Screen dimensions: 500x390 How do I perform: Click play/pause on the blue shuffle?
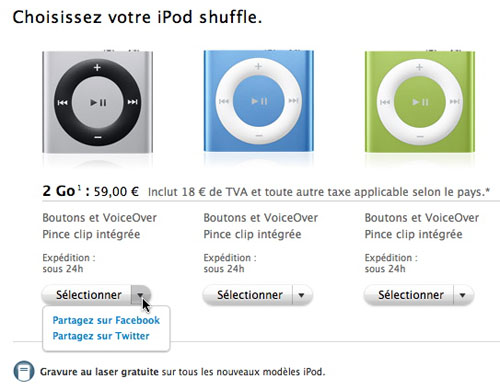[259, 101]
